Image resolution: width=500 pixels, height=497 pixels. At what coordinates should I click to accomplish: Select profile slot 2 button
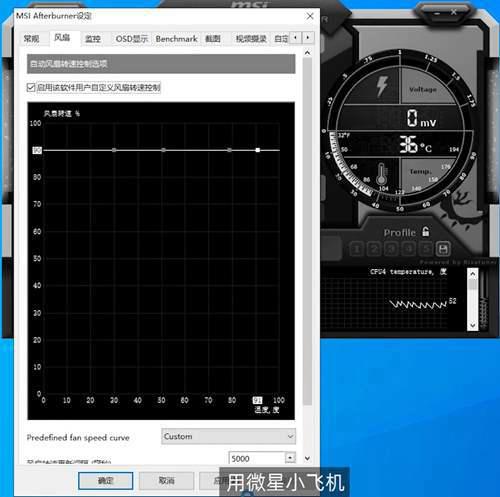pos(374,249)
